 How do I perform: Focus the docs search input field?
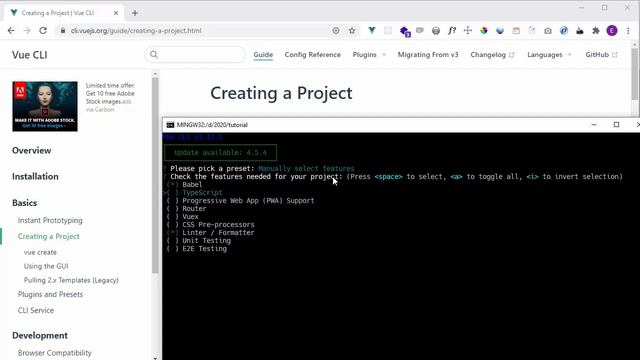tap(195, 55)
